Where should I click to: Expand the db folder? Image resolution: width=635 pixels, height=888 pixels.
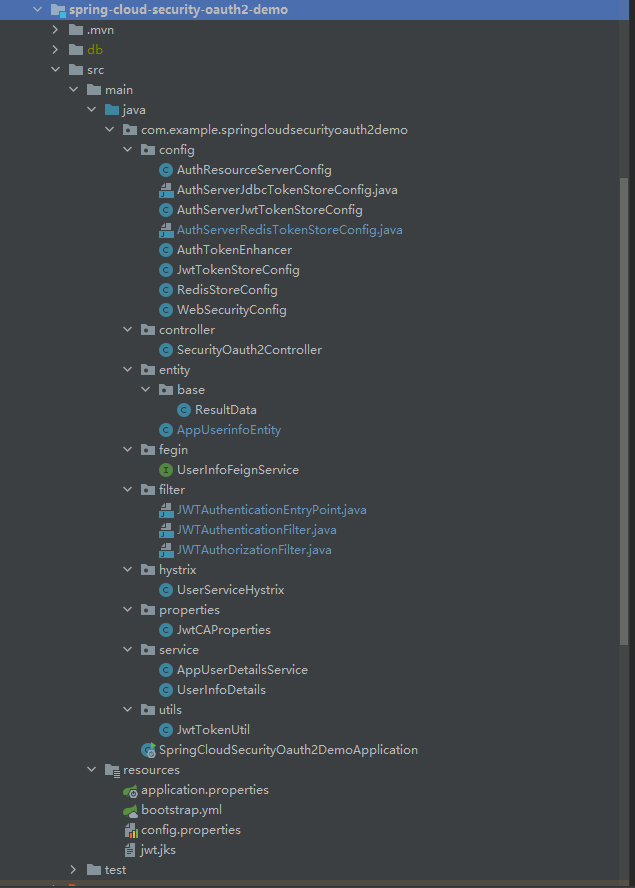coord(56,50)
